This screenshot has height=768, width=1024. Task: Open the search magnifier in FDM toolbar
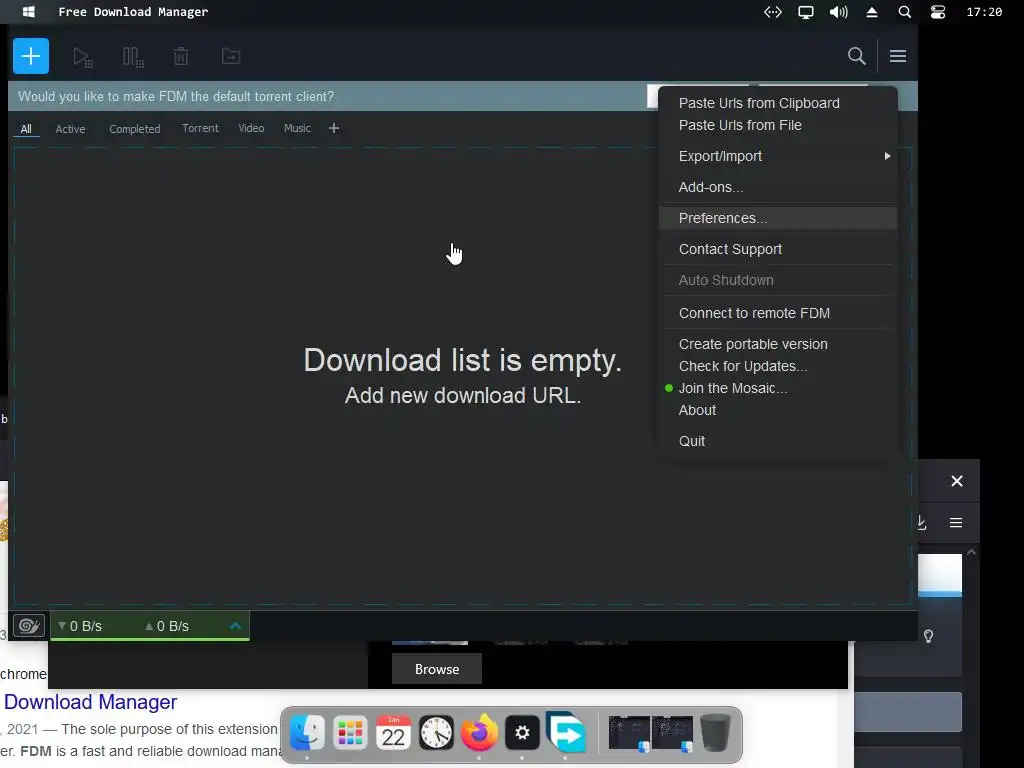coord(856,56)
